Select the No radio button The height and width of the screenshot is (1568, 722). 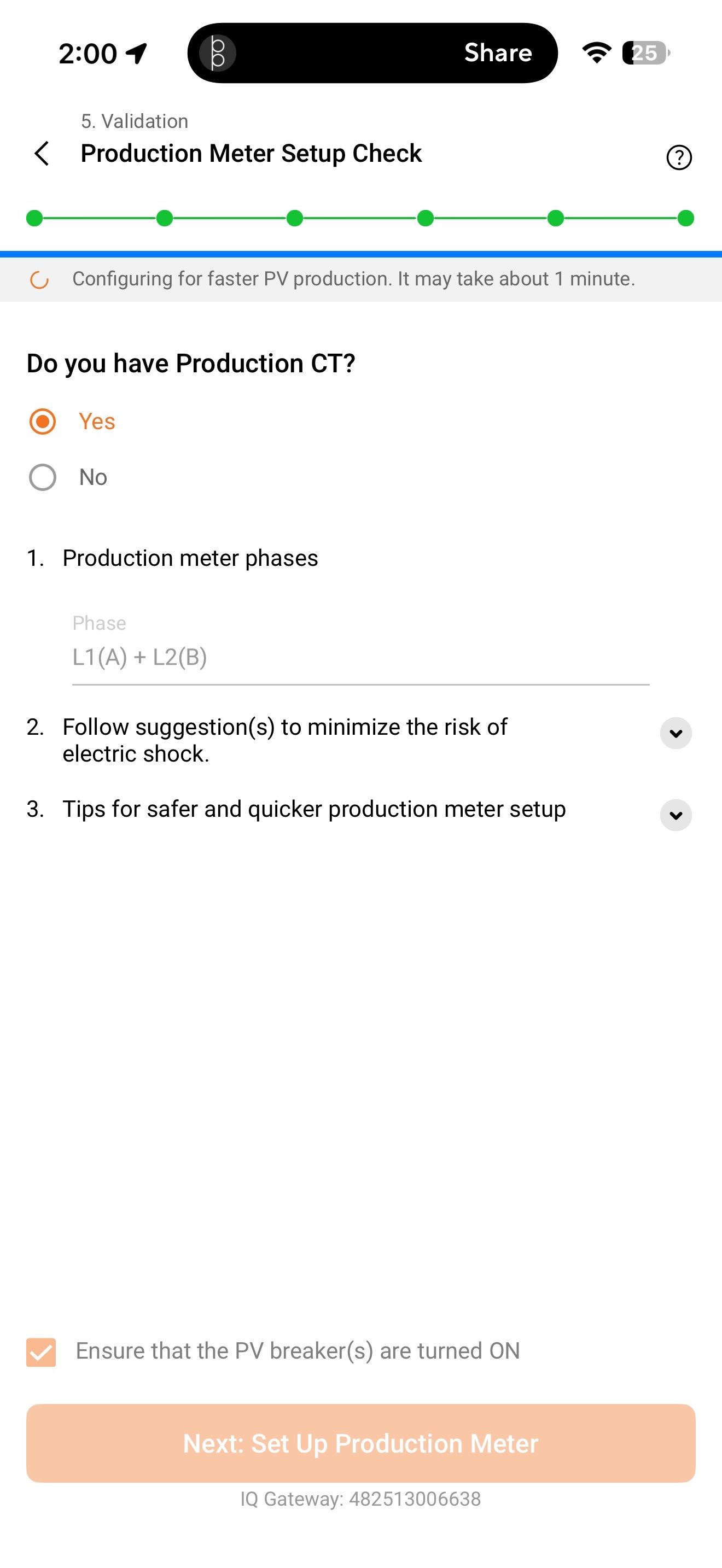tap(43, 477)
